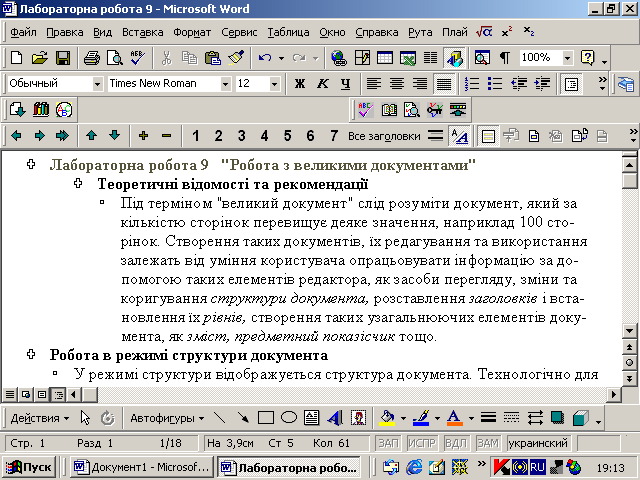The image size is (640, 480).
Task: Toggle the ¶ show/hide formatting marks button
Action: pos(505,58)
